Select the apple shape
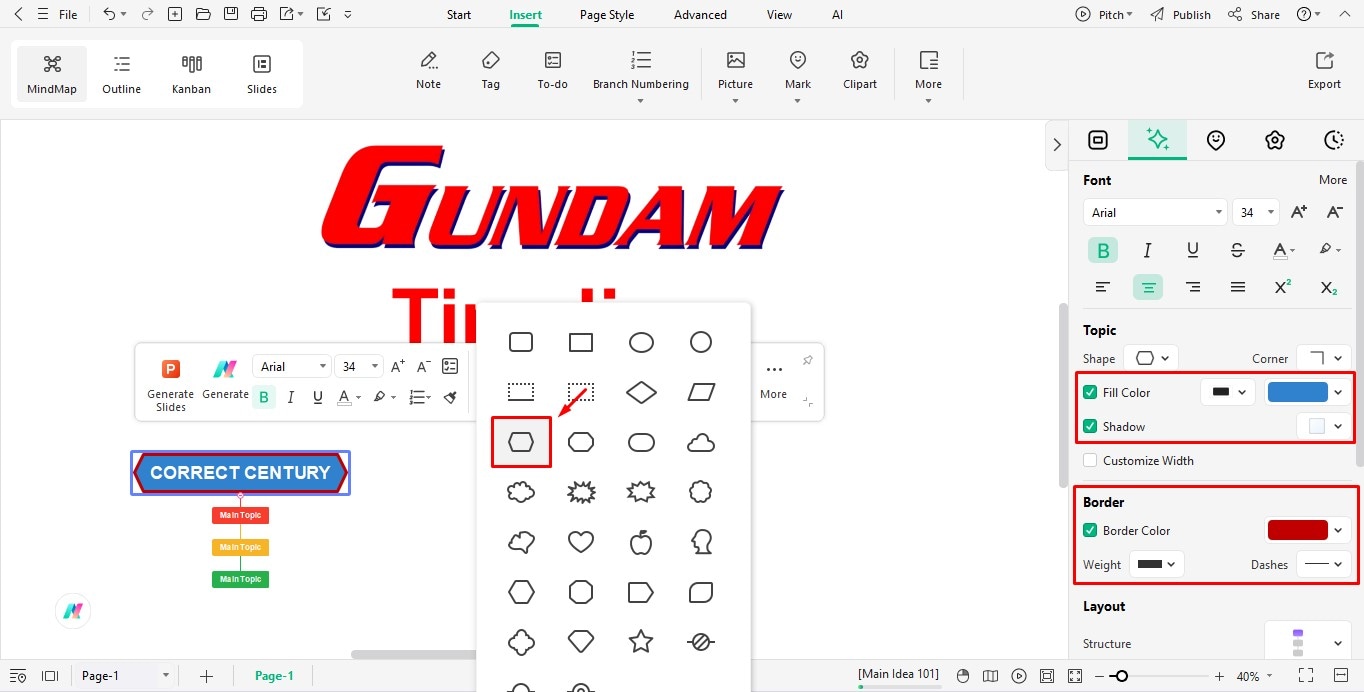This screenshot has height=692, width=1364. click(641, 542)
